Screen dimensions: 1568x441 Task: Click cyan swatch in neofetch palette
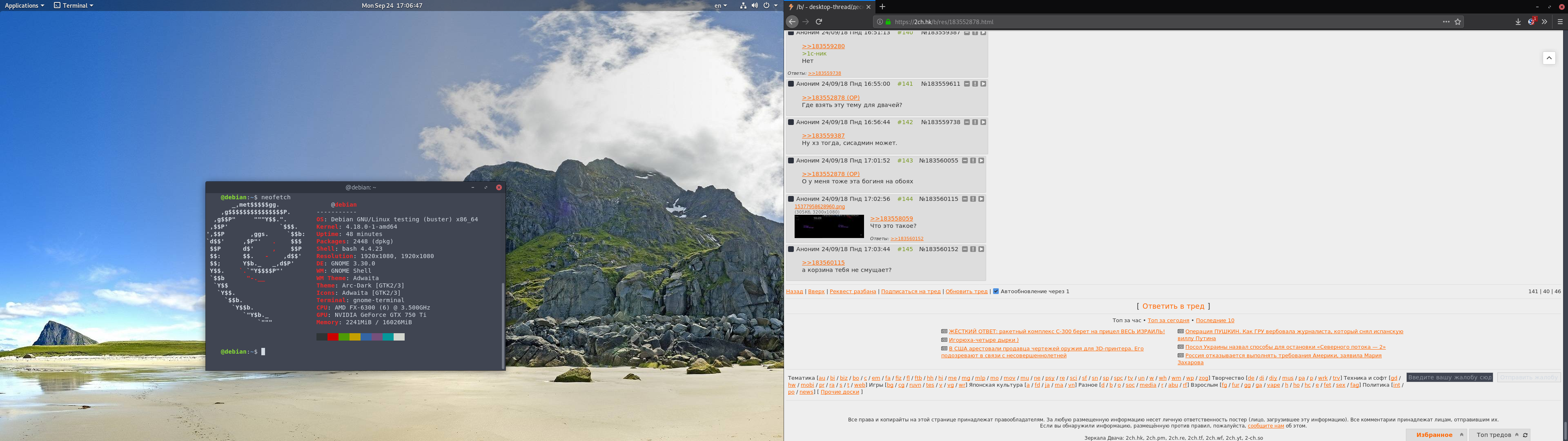(388, 337)
